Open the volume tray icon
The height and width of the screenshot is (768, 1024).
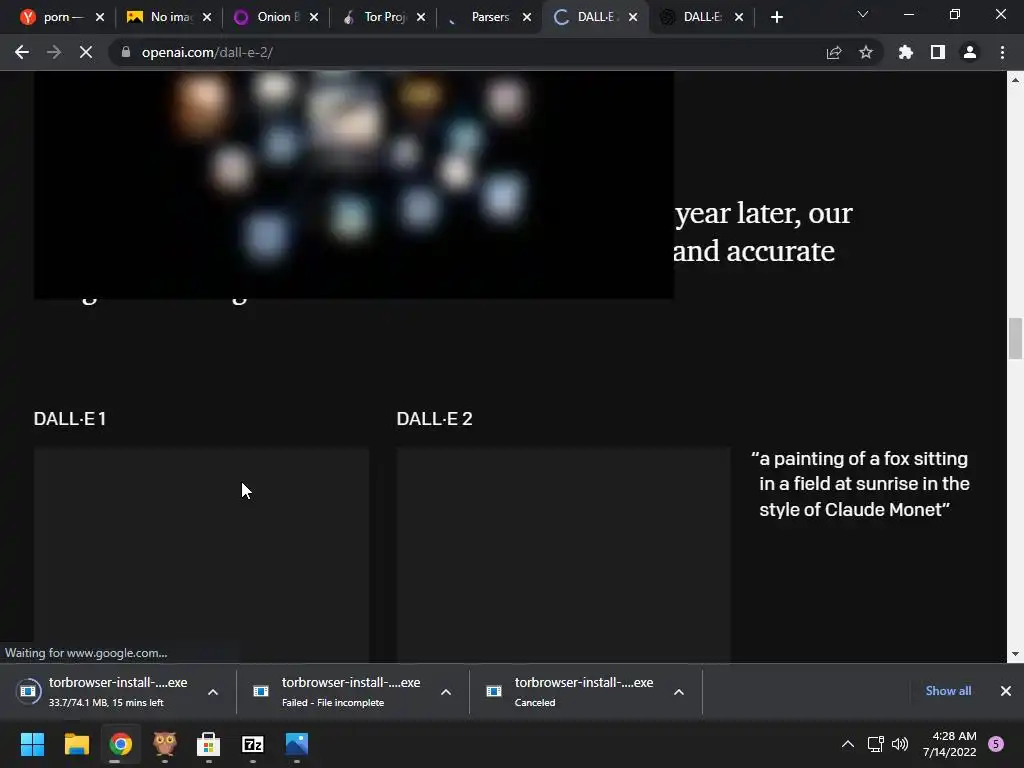click(900, 744)
